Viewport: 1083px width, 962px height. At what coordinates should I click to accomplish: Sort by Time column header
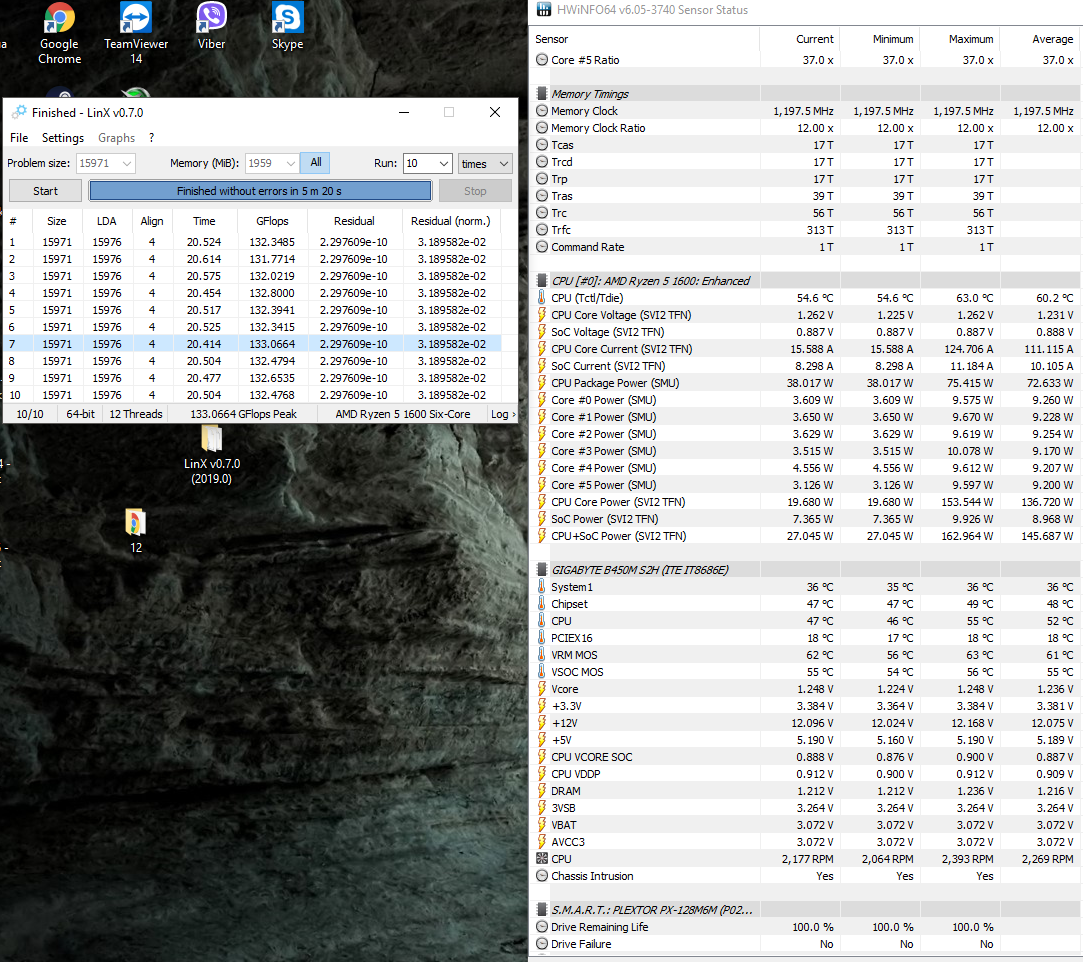[204, 221]
